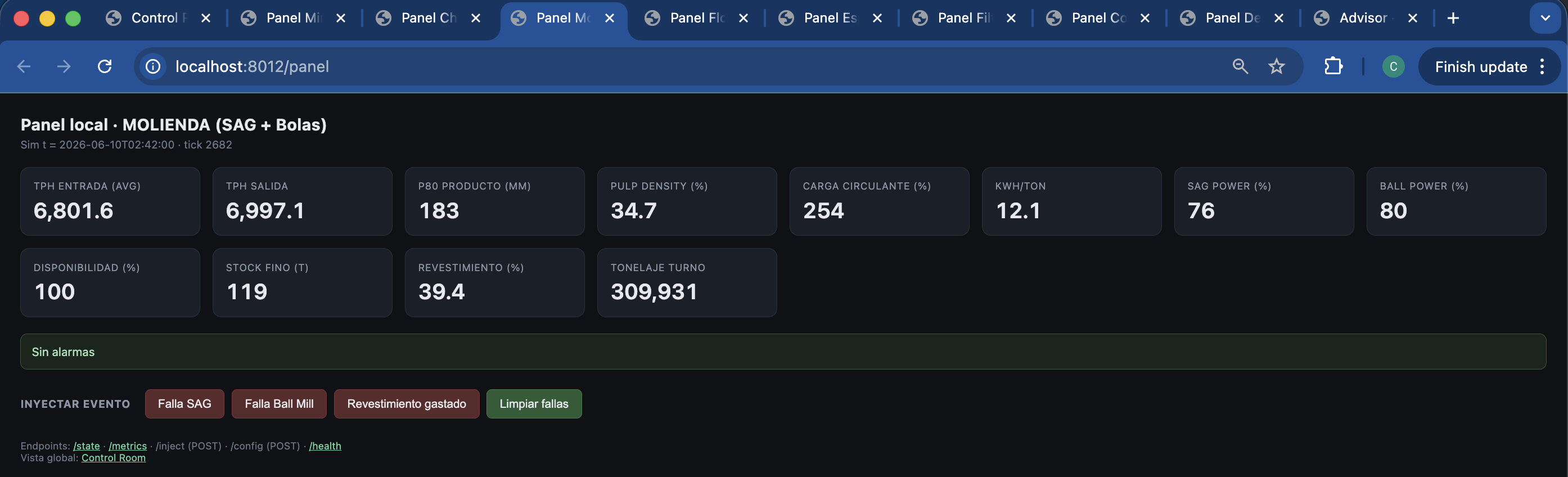Click the P80 PRODUCTO value 183
1568x477 pixels.
(x=439, y=211)
